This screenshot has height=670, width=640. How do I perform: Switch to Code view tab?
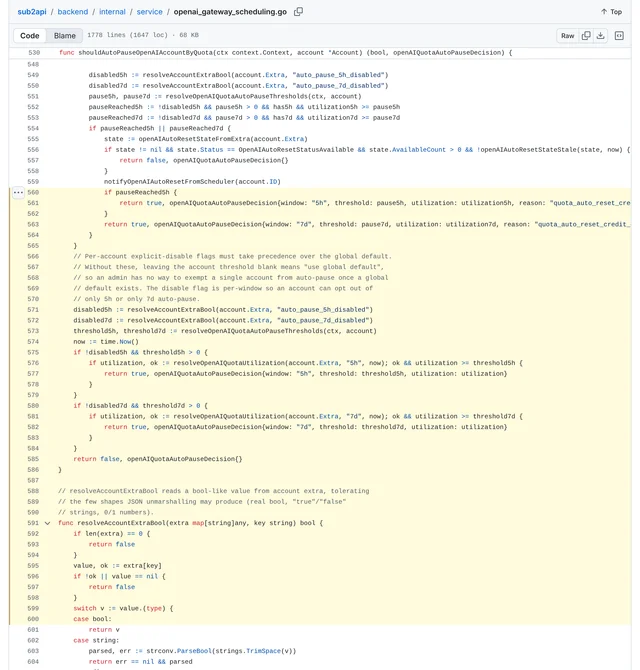[x=29, y=35]
